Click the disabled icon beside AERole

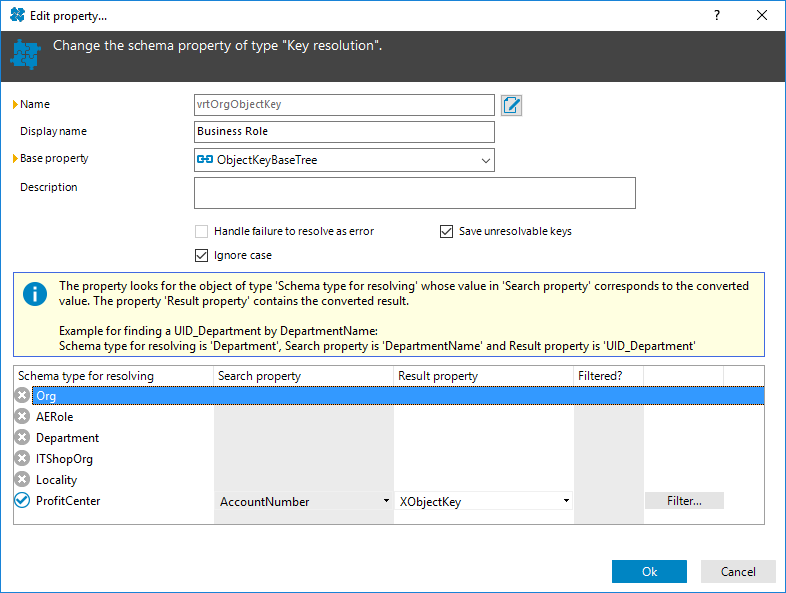[x=22, y=417]
